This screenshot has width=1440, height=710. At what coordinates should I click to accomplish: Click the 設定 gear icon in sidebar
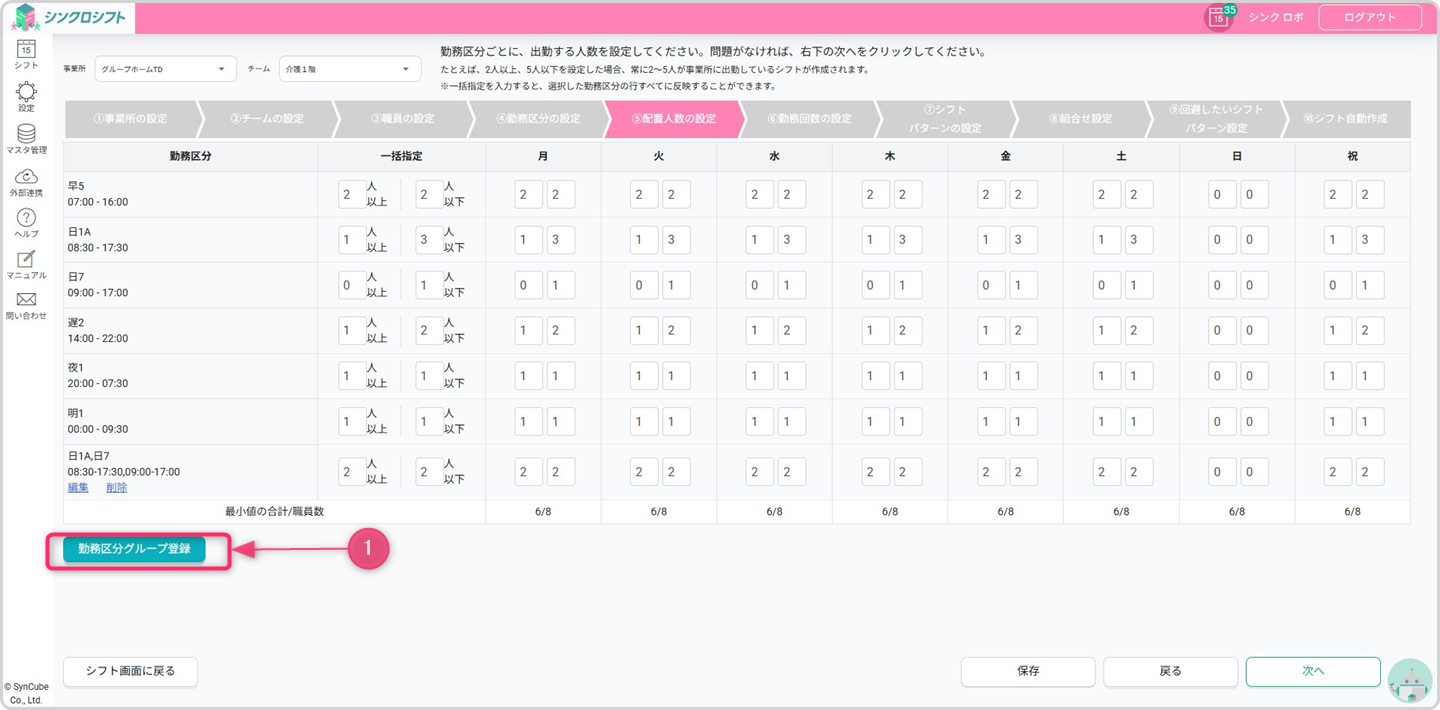(26, 94)
